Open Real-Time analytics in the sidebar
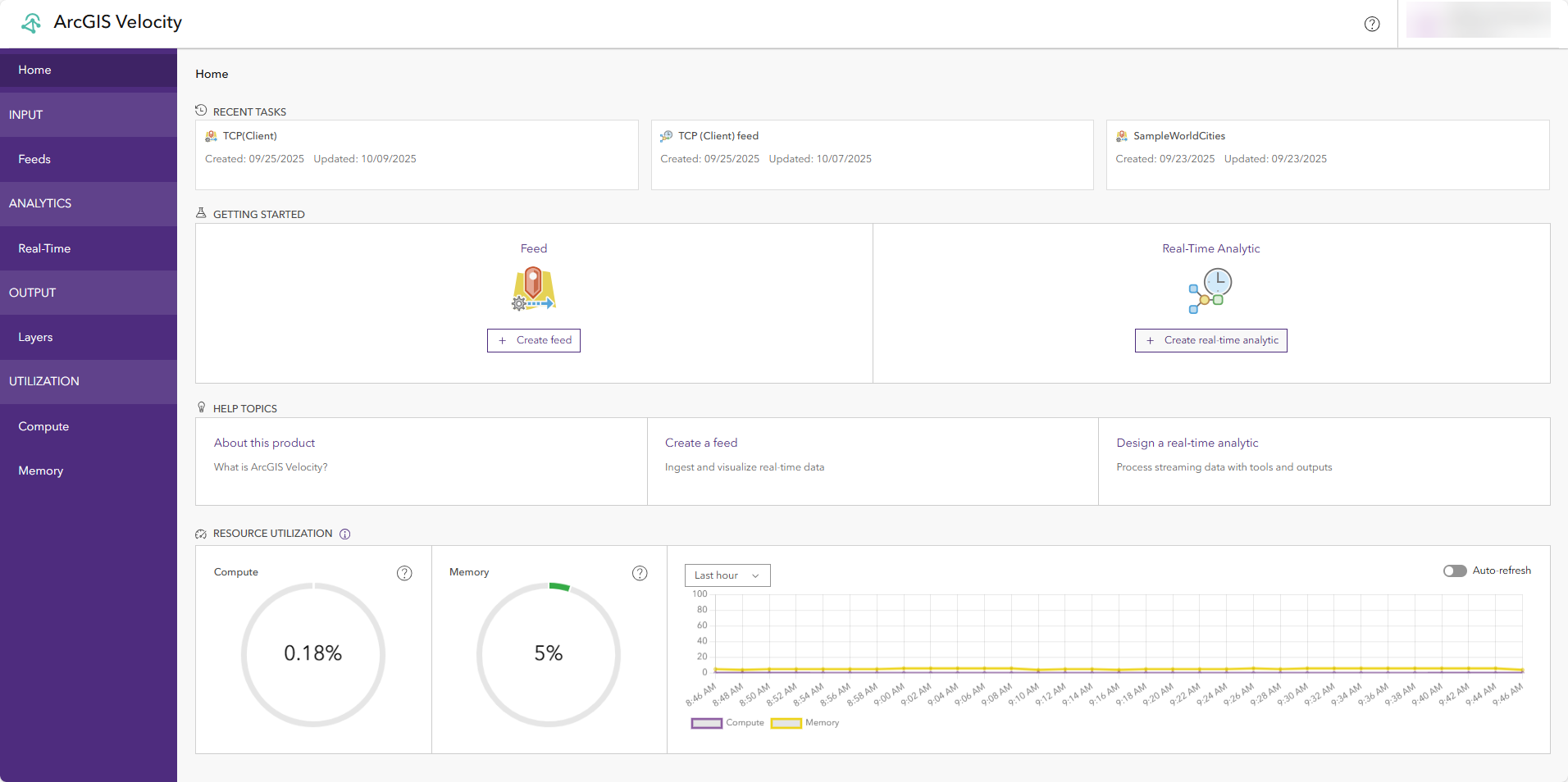The height and width of the screenshot is (782, 1568). coord(89,248)
